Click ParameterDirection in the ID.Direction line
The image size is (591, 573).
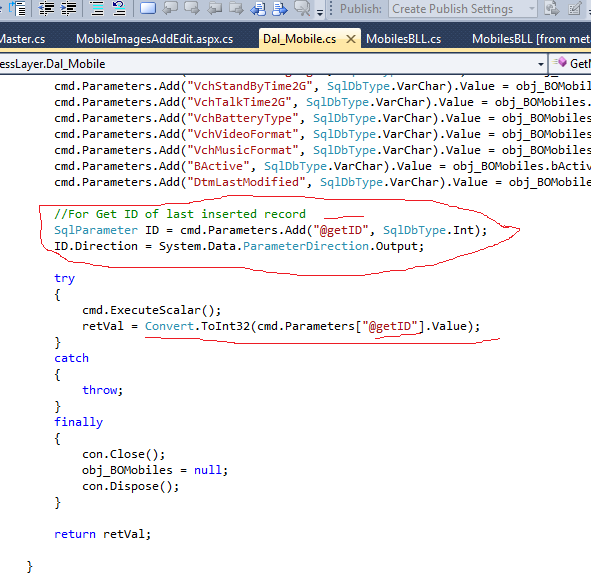click(306, 246)
